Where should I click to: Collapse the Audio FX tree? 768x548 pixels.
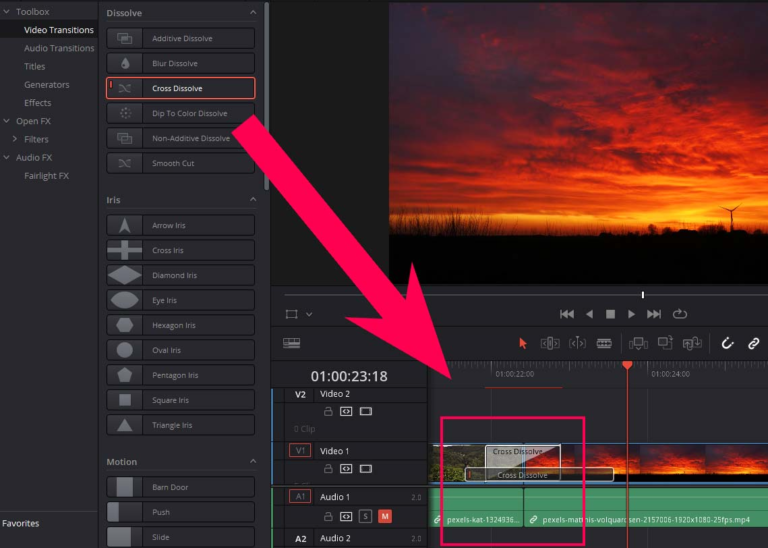(6, 157)
